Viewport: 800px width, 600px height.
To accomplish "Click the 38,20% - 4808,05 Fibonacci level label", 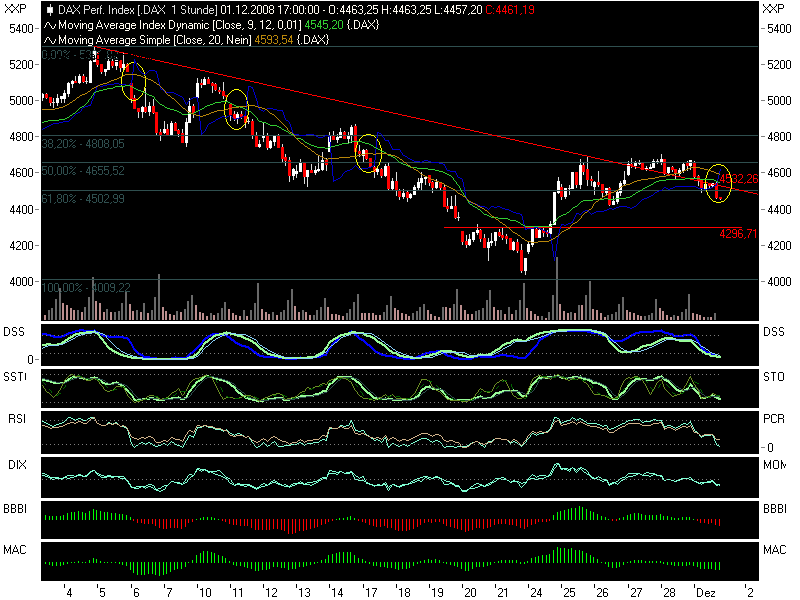I will (x=82, y=143).
